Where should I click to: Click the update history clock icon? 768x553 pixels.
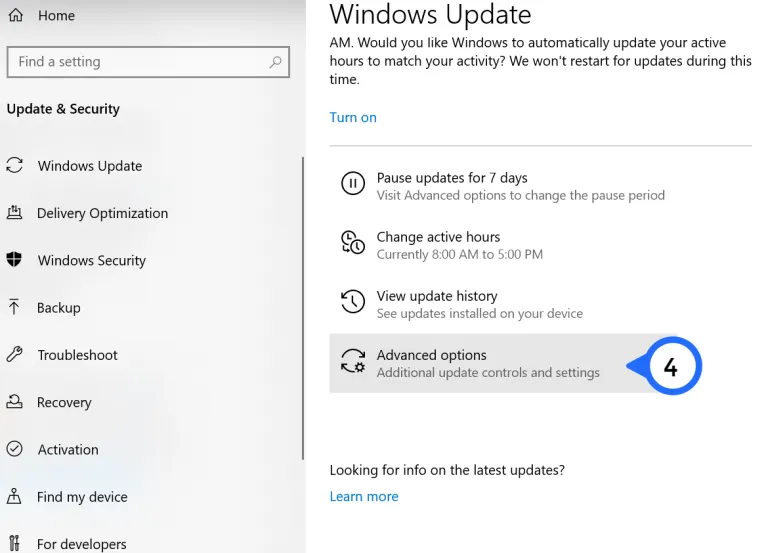(x=353, y=301)
